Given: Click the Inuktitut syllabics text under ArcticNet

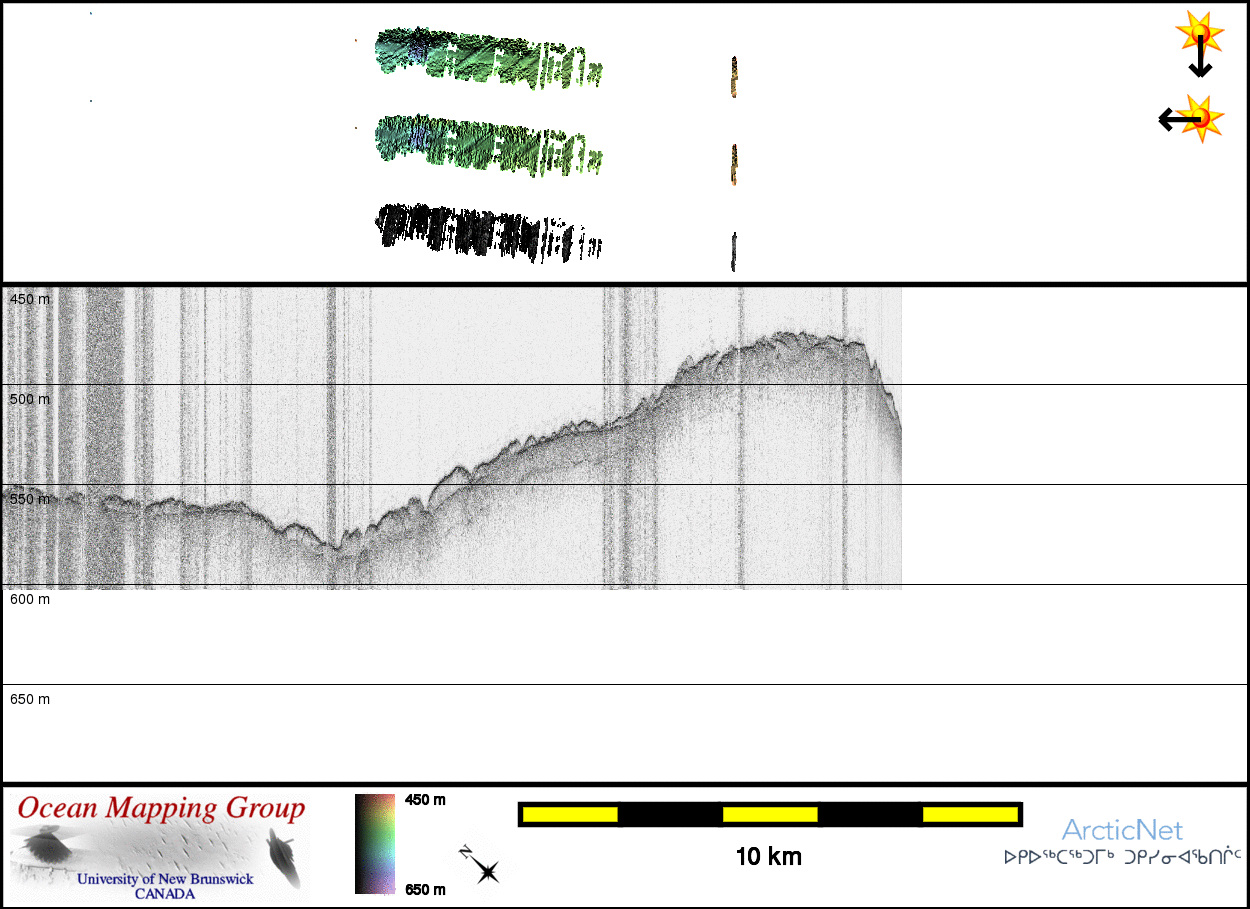Looking at the screenshot, I should click(x=1122, y=857).
